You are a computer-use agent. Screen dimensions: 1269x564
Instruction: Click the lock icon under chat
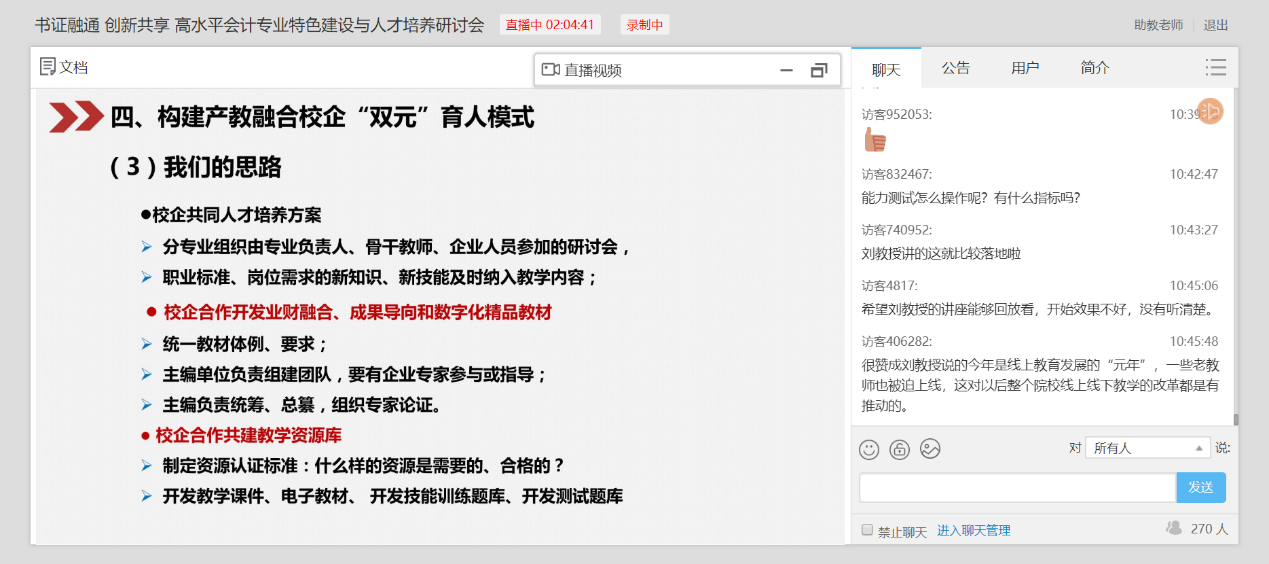(x=899, y=450)
